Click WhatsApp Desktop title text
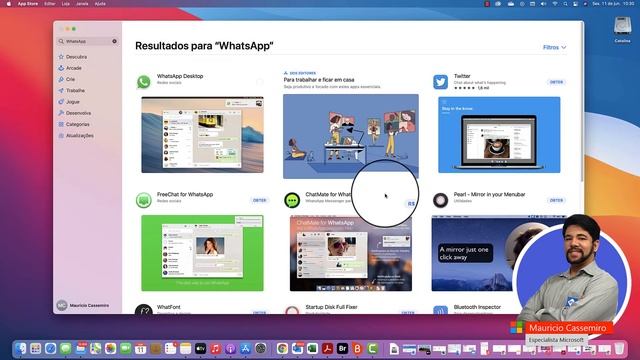The height and width of the screenshot is (360, 640). pos(180,76)
